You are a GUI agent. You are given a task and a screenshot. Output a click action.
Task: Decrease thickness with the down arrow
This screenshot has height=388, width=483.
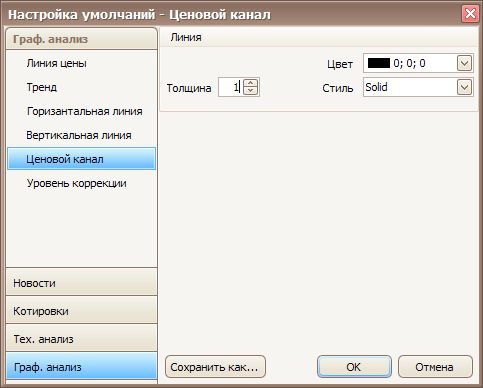(x=251, y=91)
